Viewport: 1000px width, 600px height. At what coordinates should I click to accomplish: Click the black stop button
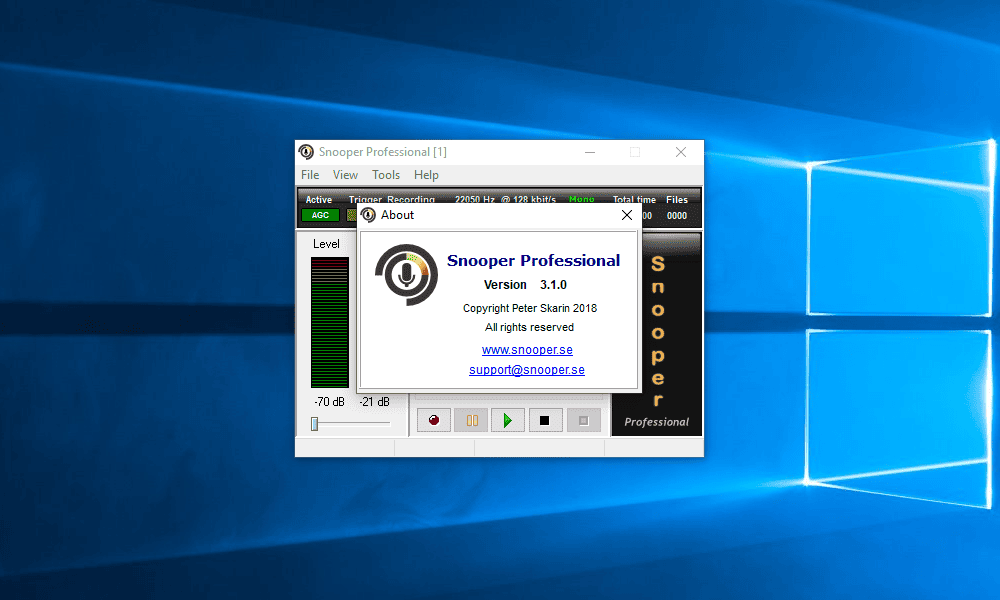coord(545,420)
